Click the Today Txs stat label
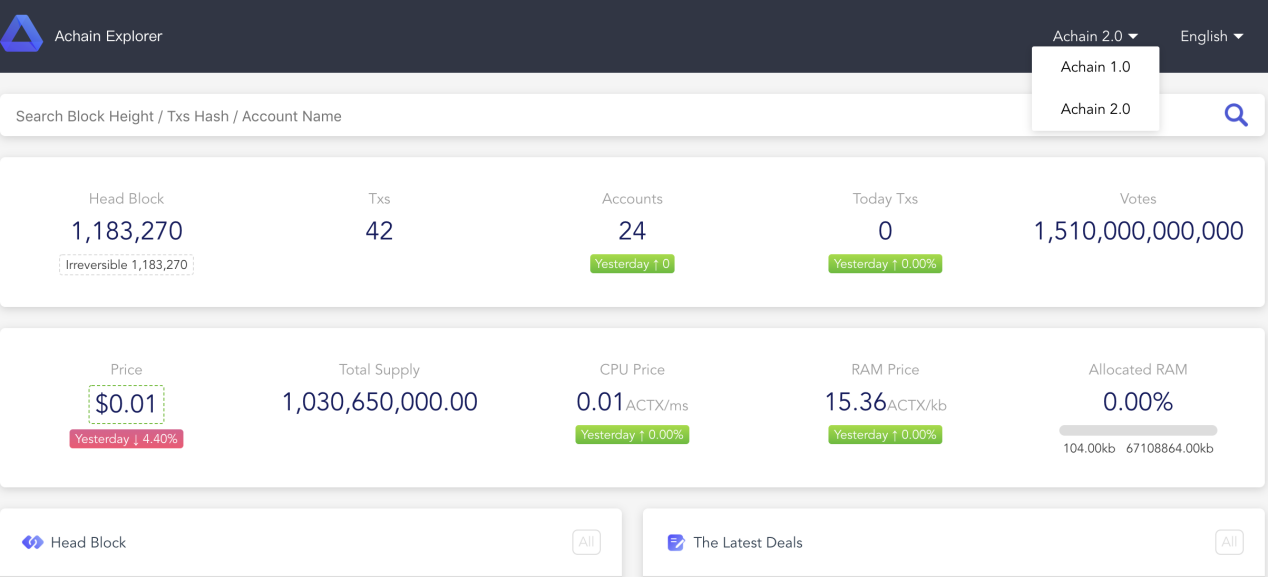The width and height of the screenshot is (1268, 577). pyautogui.click(x=885, y=199)
